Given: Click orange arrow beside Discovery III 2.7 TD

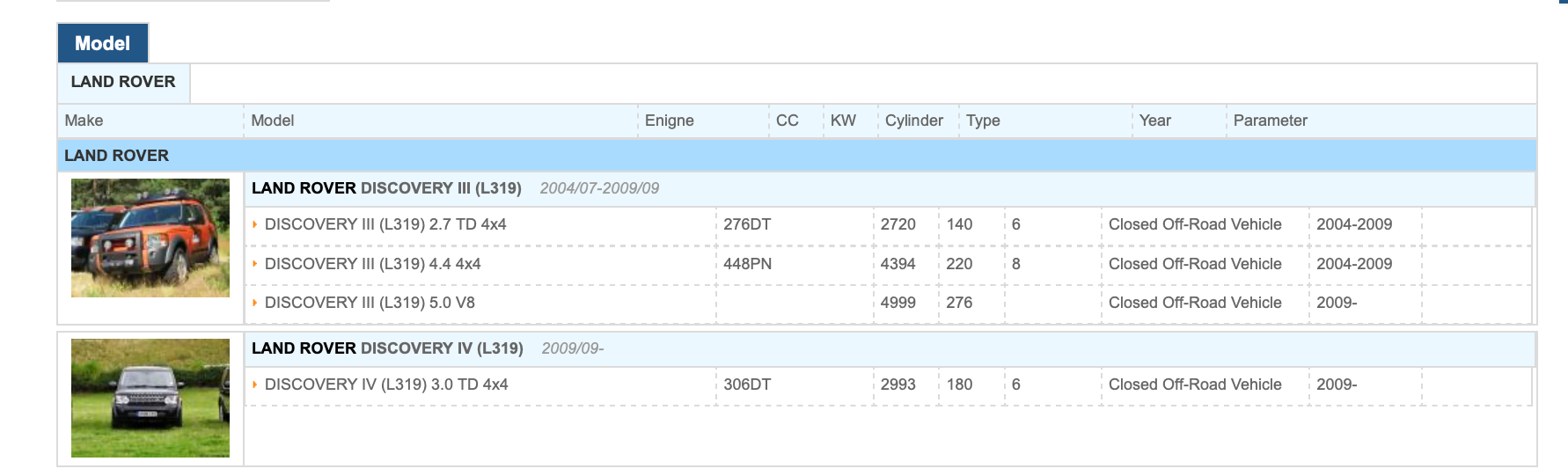Looking at the screenshot, I should (x=255, y=224).
